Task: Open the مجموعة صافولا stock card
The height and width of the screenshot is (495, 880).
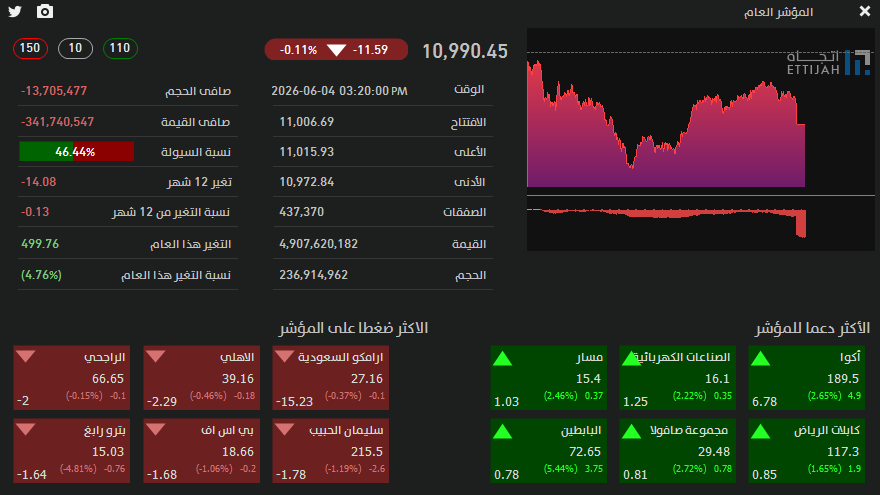Action: pyautogui.click(x=677, y=451)
